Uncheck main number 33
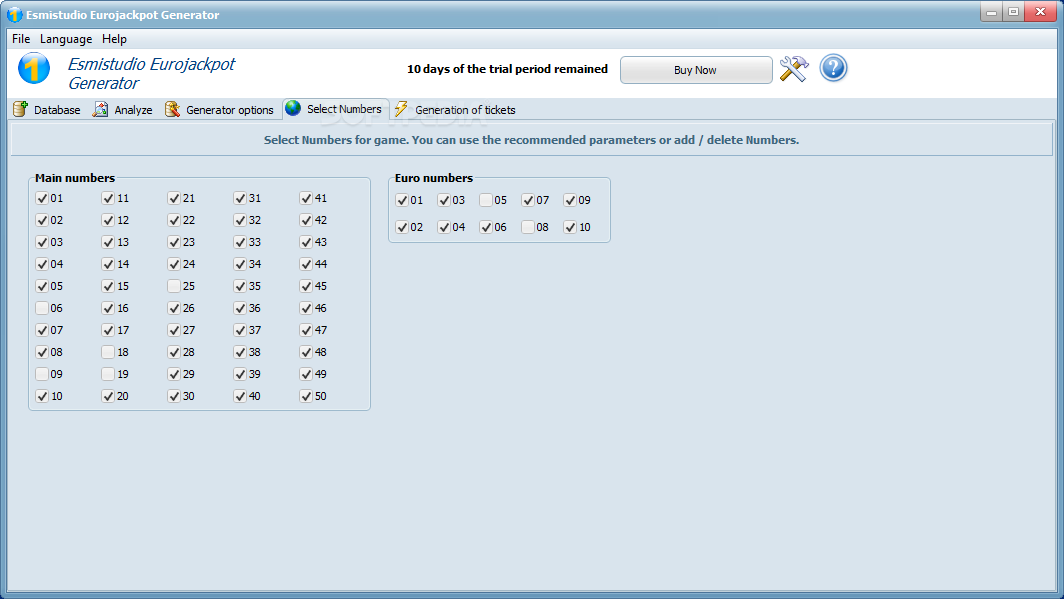 240,242
